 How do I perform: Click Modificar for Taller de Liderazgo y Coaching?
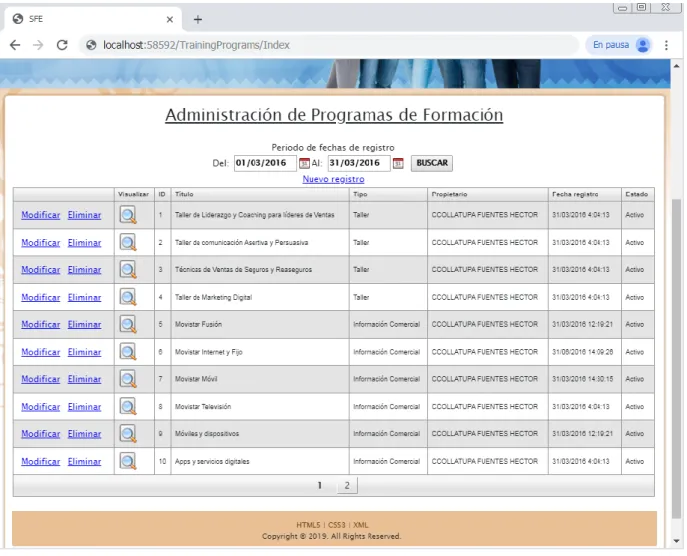tap(41, 215)
